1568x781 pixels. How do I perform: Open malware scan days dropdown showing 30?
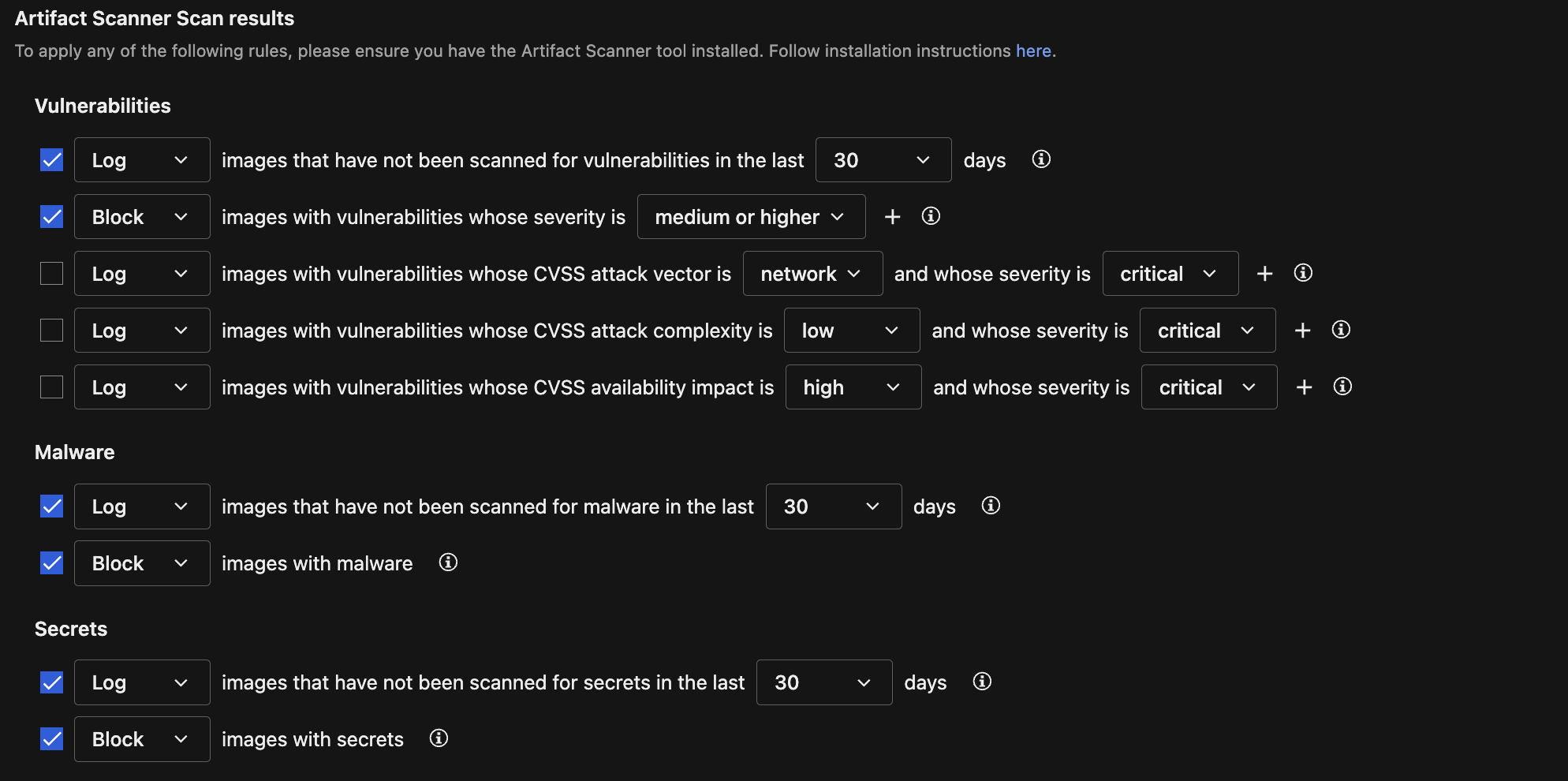[834, 506]
